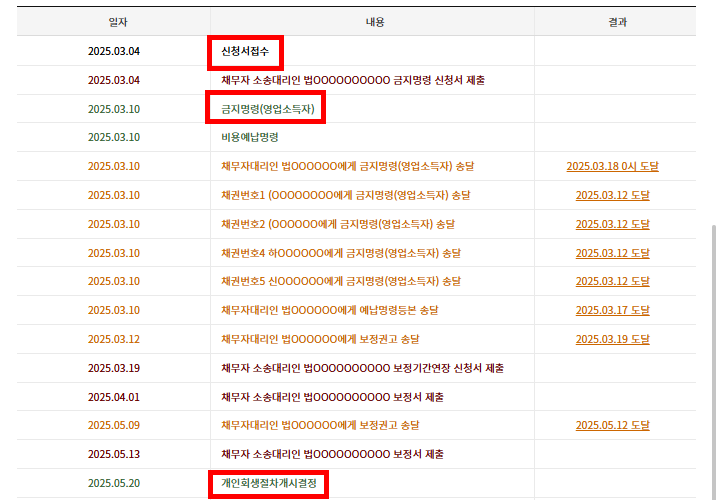Select the 2025.05.13 보정서 제출 row
Screen dimensions: 724x500
coord(332,455)
